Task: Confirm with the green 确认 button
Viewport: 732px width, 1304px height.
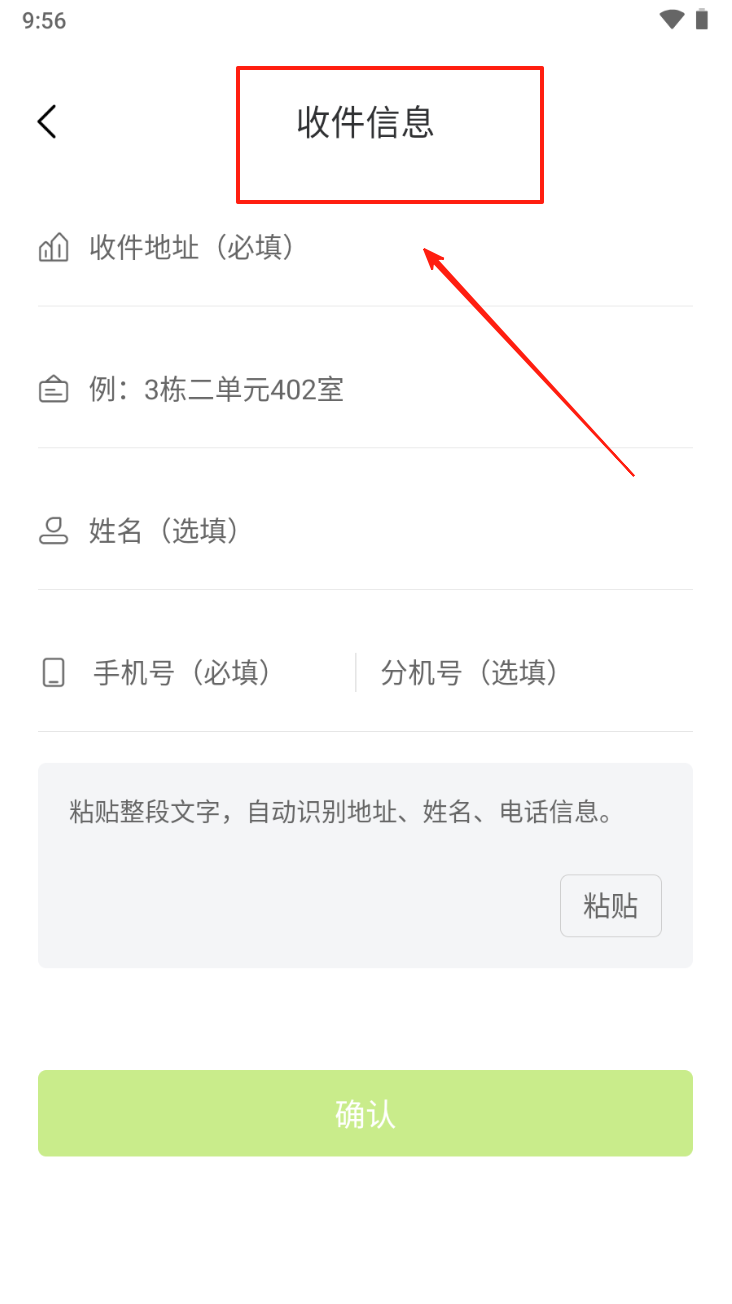Action: pos(365,1113)
